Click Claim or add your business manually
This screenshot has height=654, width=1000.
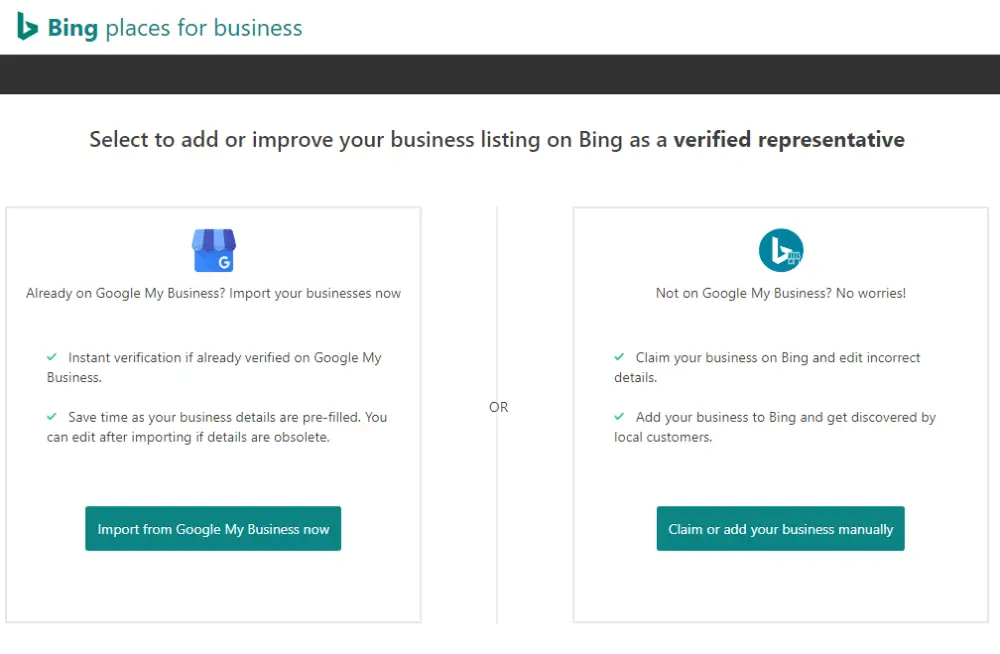[x=781, y=528]
